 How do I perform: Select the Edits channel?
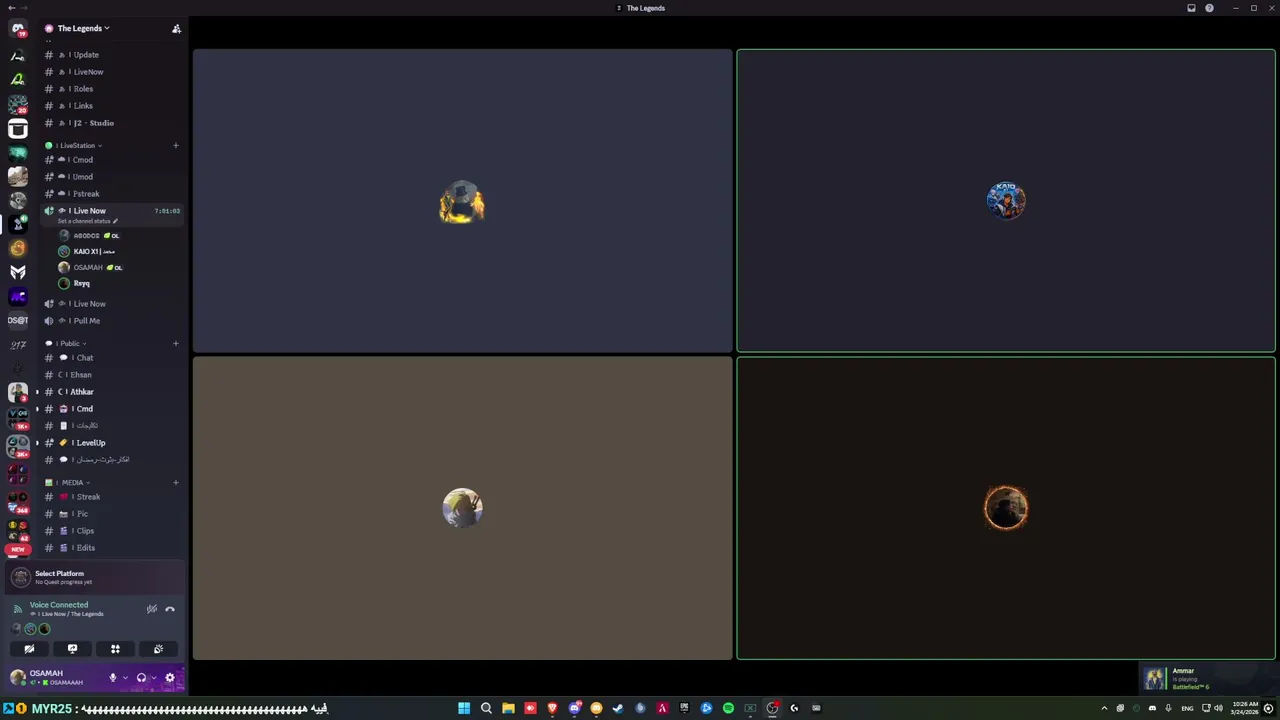tap(112, 548)
